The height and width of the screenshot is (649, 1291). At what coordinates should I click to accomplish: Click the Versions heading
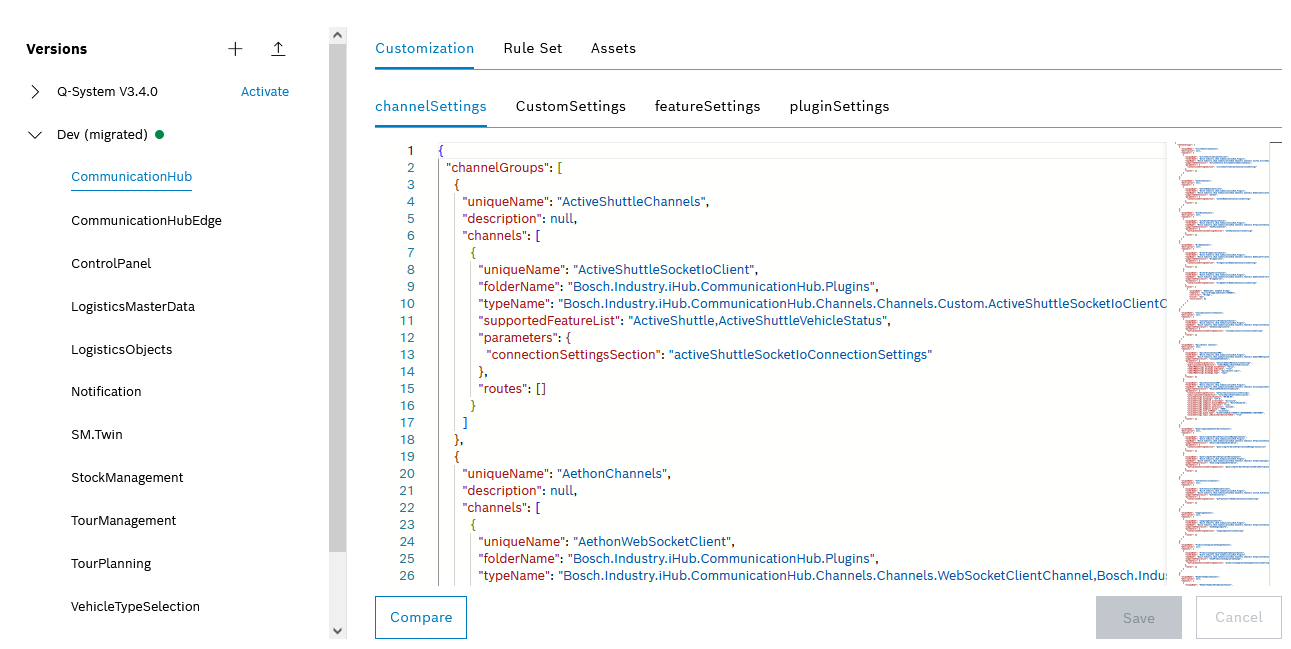click(56, 49)
